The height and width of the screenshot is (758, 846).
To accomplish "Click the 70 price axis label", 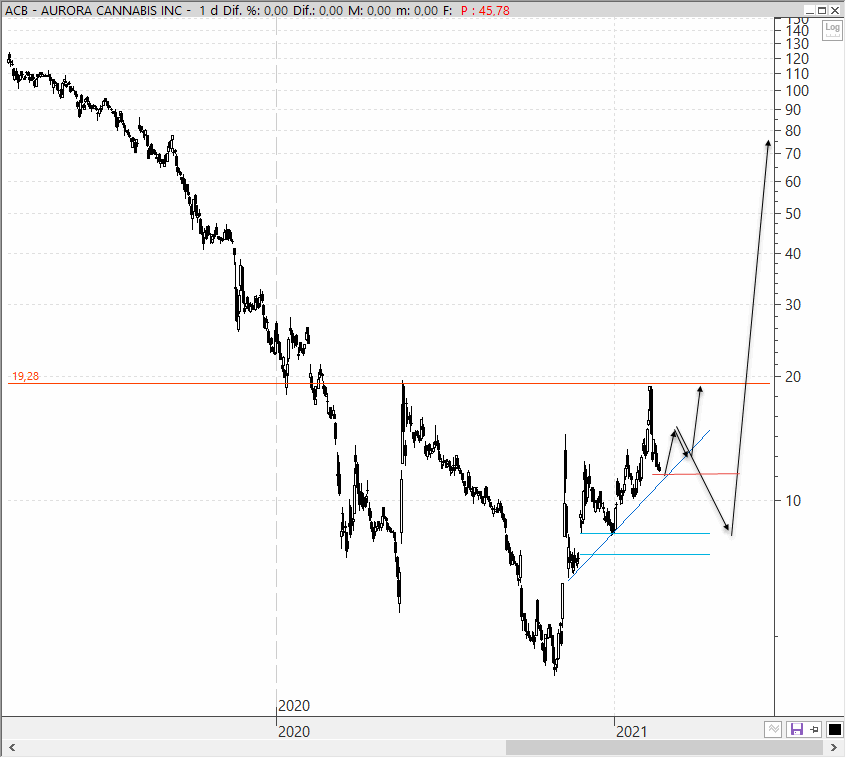I will click(x=793, y=154).
